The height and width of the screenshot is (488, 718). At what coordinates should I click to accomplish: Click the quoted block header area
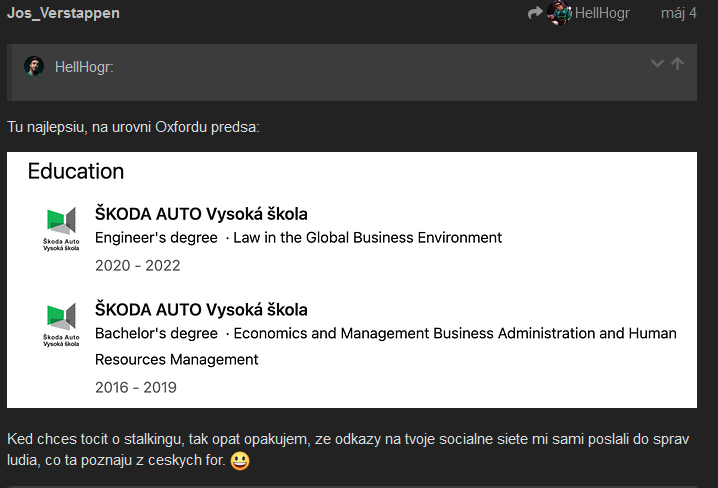click(x=352, y=72)
